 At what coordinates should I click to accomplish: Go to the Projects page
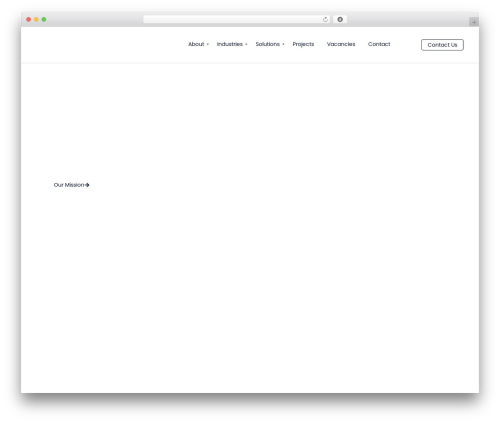[303, 44]
